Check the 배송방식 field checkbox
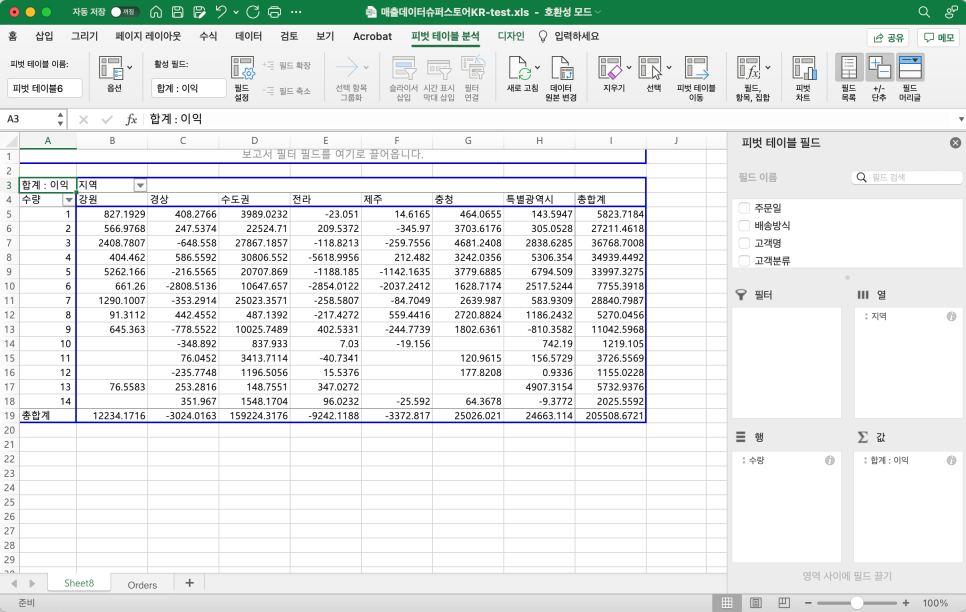This screenshot has height=612, width=966. tap(744, 226)
